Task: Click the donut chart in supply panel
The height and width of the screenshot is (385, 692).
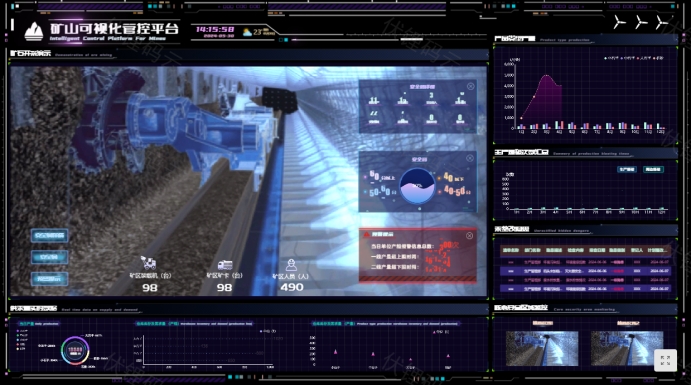Action: (75, 351)
